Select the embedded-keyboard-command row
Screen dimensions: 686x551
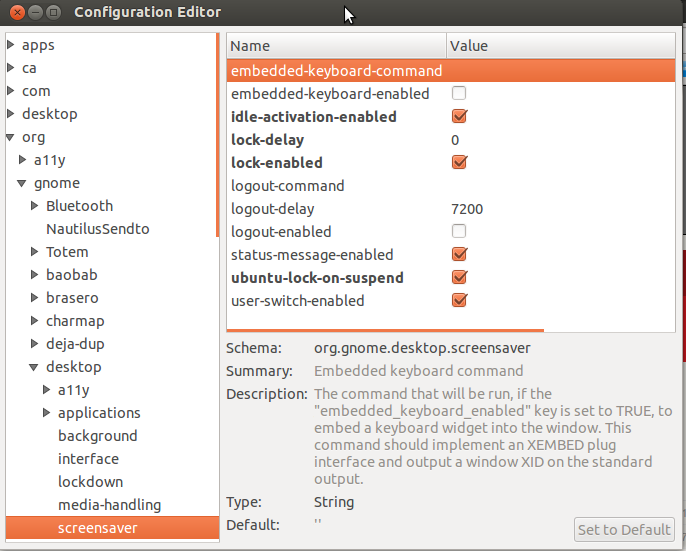(x=451, y=70)
